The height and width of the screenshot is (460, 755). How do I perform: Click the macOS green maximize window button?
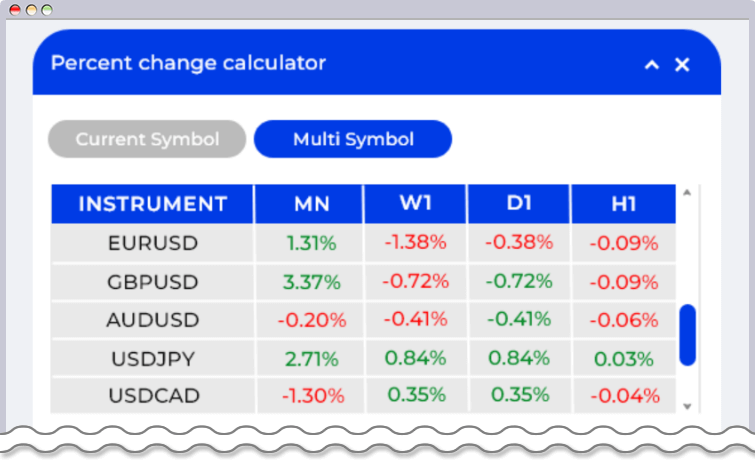click(x=47, y=9)
